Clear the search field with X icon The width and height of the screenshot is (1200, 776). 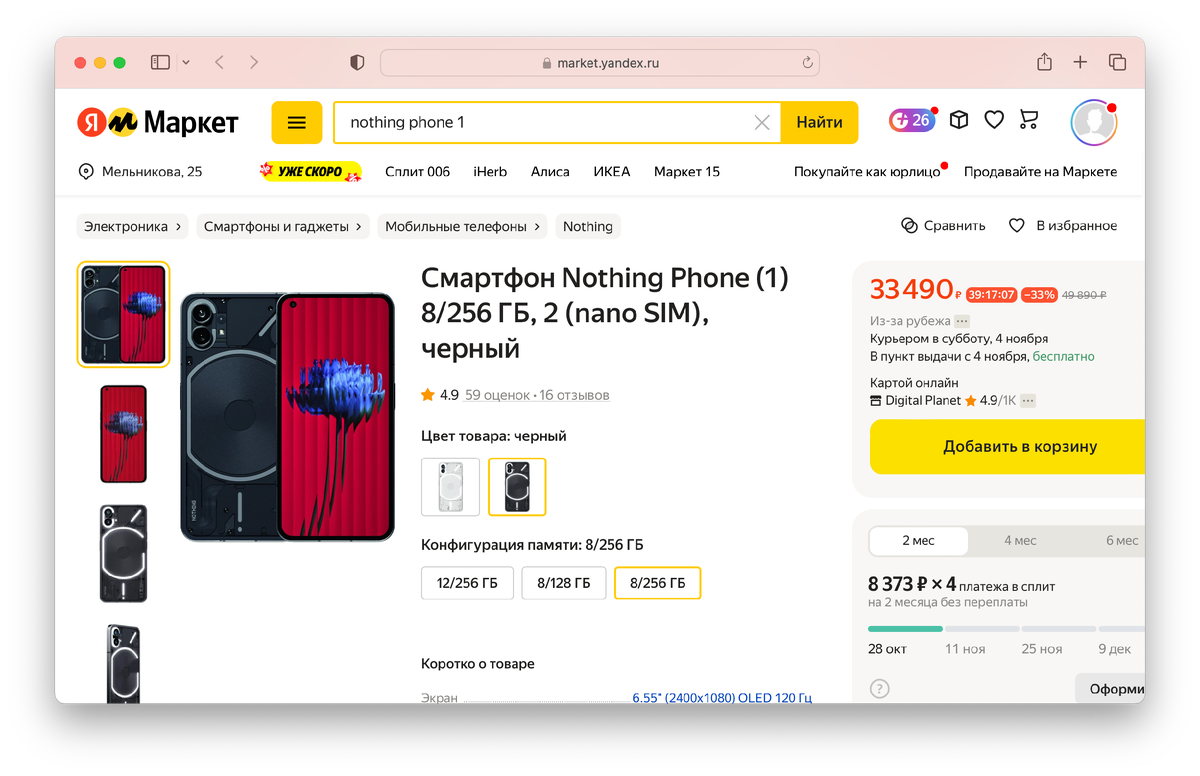point(762,122)
